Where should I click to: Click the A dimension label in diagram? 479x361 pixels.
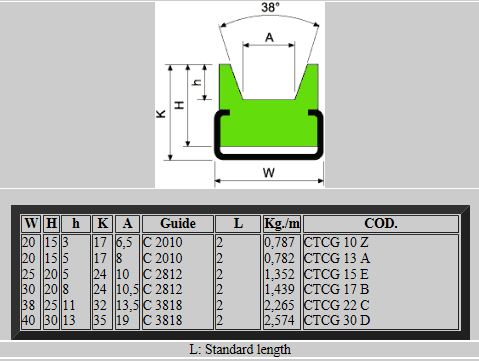269,37
